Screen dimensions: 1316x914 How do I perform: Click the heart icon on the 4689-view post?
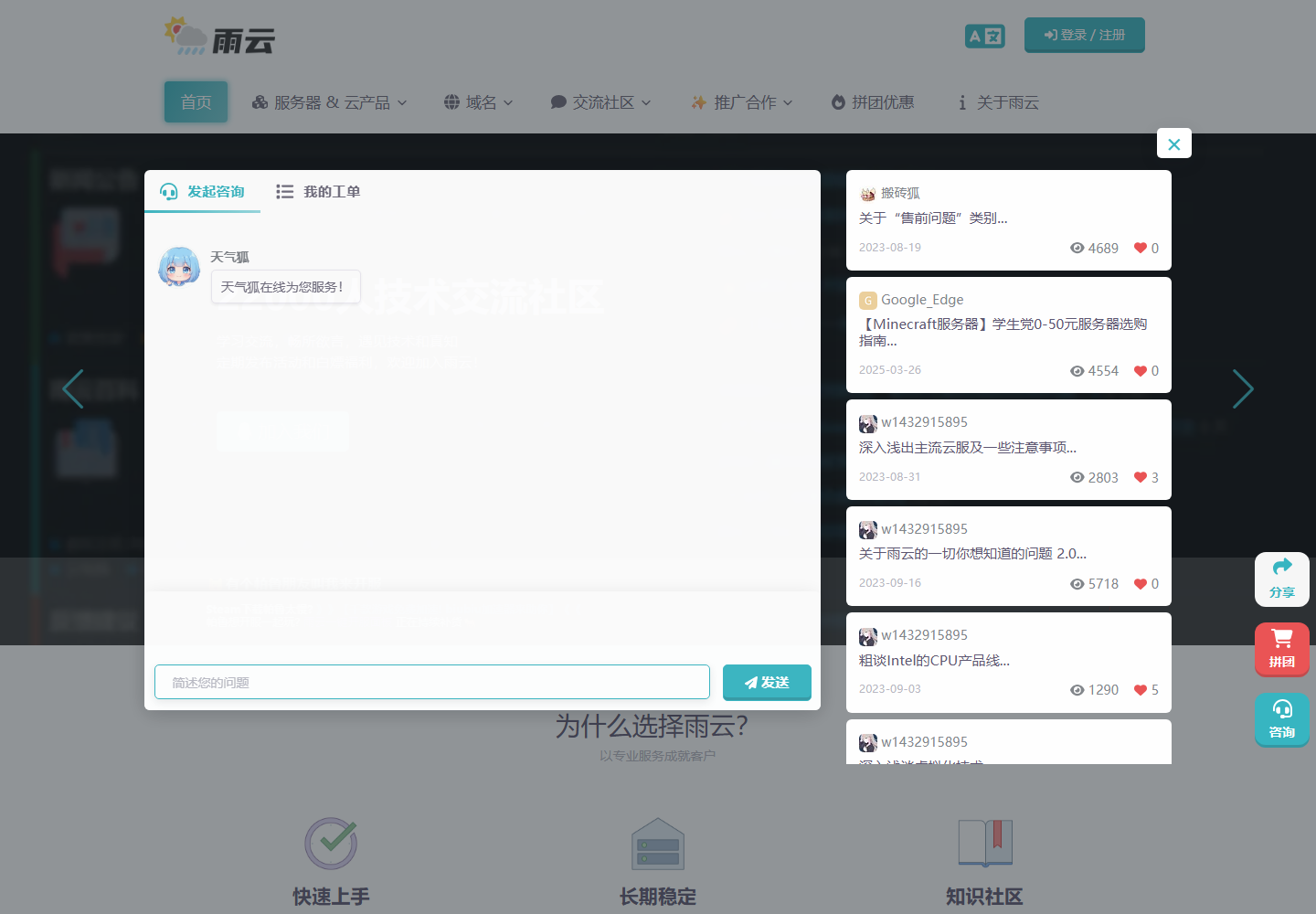click(x=1140, y=248)
